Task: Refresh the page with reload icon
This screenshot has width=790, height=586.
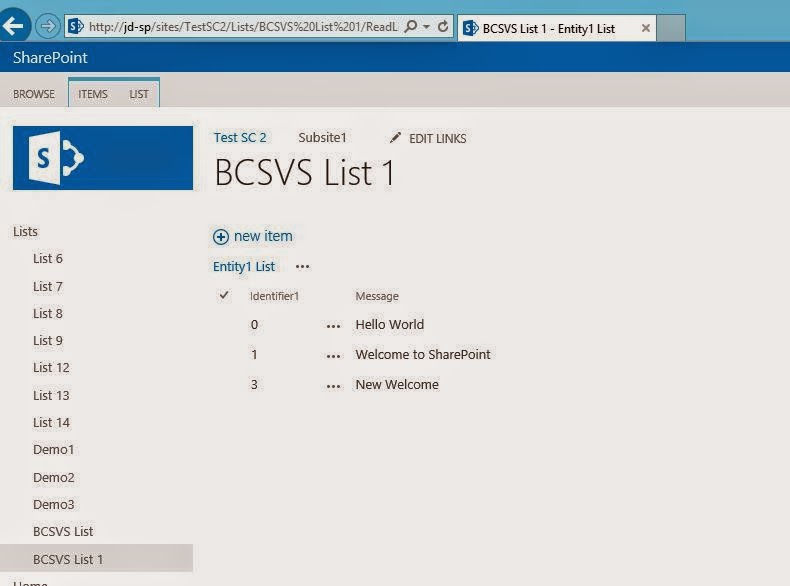Action: [443, 26]
